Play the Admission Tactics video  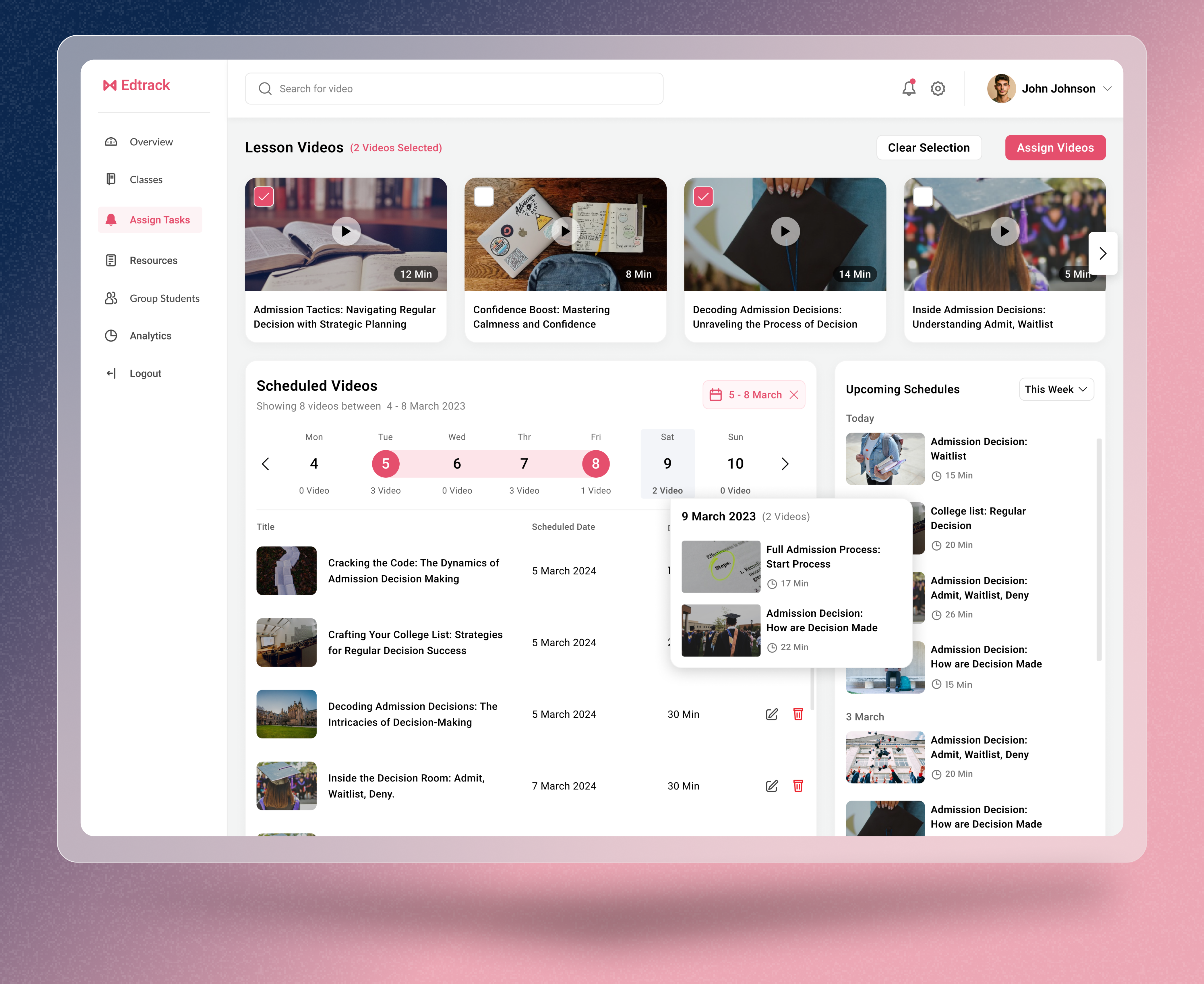point(346,231)
